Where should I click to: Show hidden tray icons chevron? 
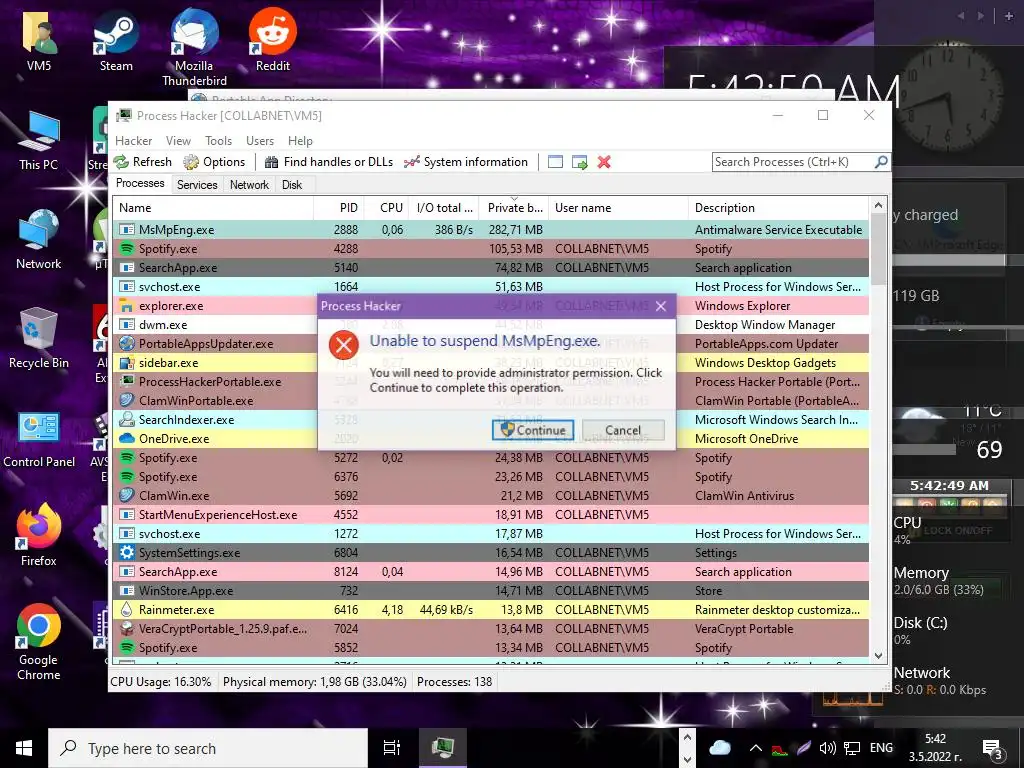click(x=756, y=748)
